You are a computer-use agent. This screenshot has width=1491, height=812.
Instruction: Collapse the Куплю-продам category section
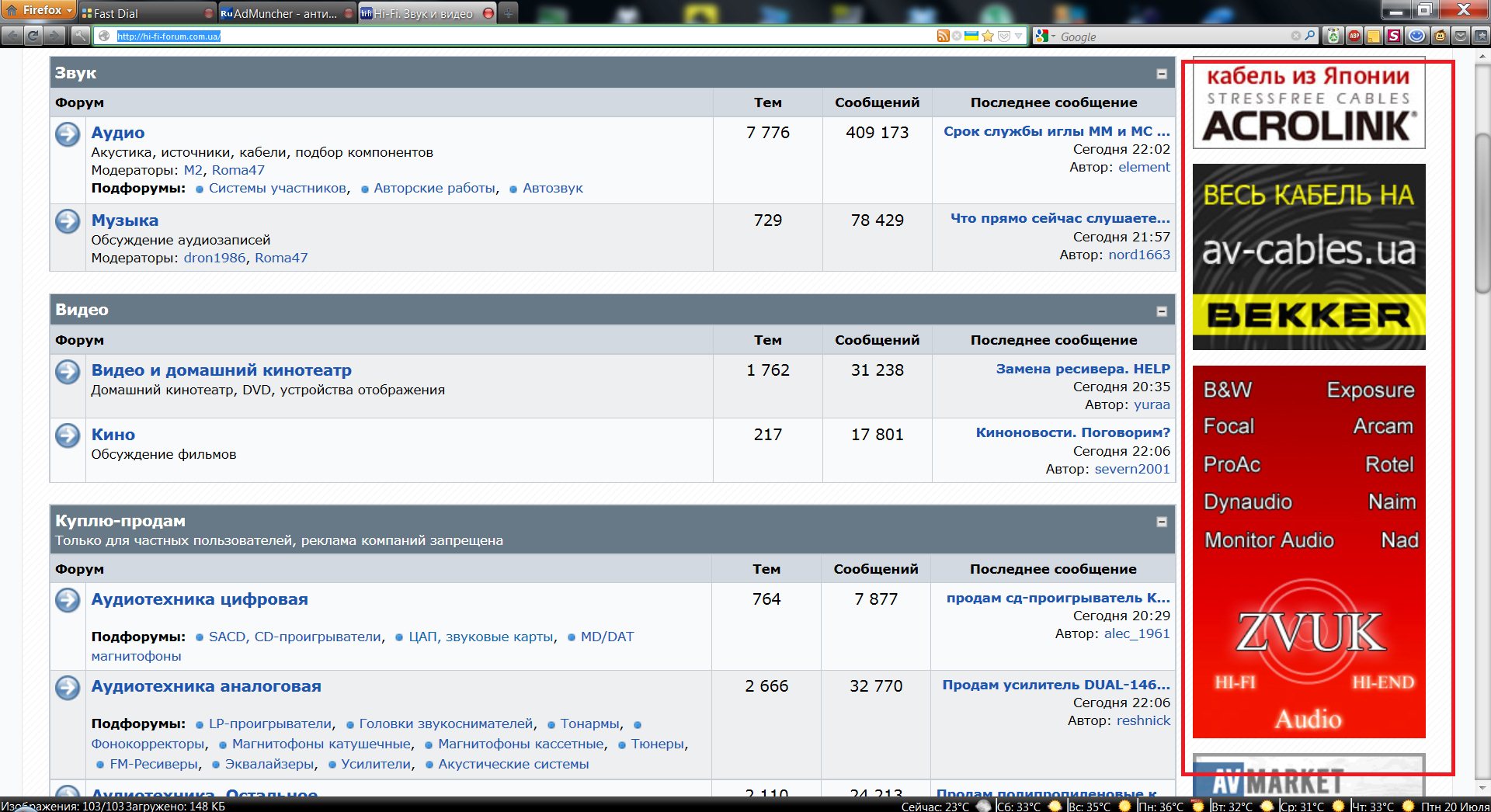(x=1162, y=522)
